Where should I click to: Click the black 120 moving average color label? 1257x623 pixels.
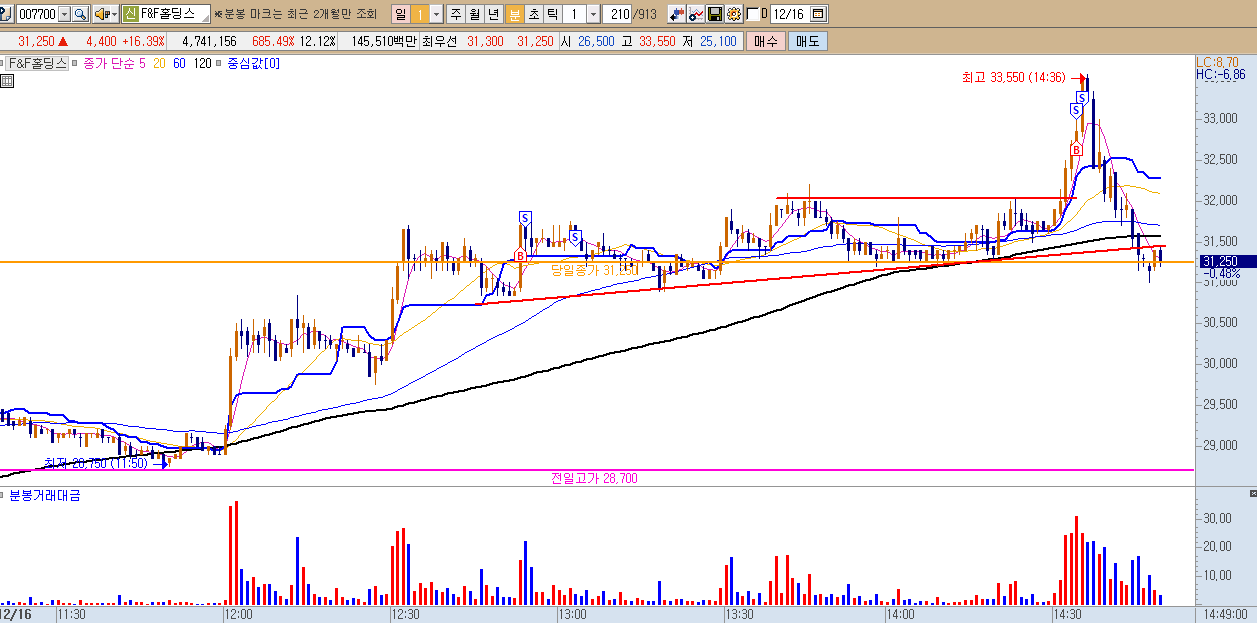click(x=202, y=63)
